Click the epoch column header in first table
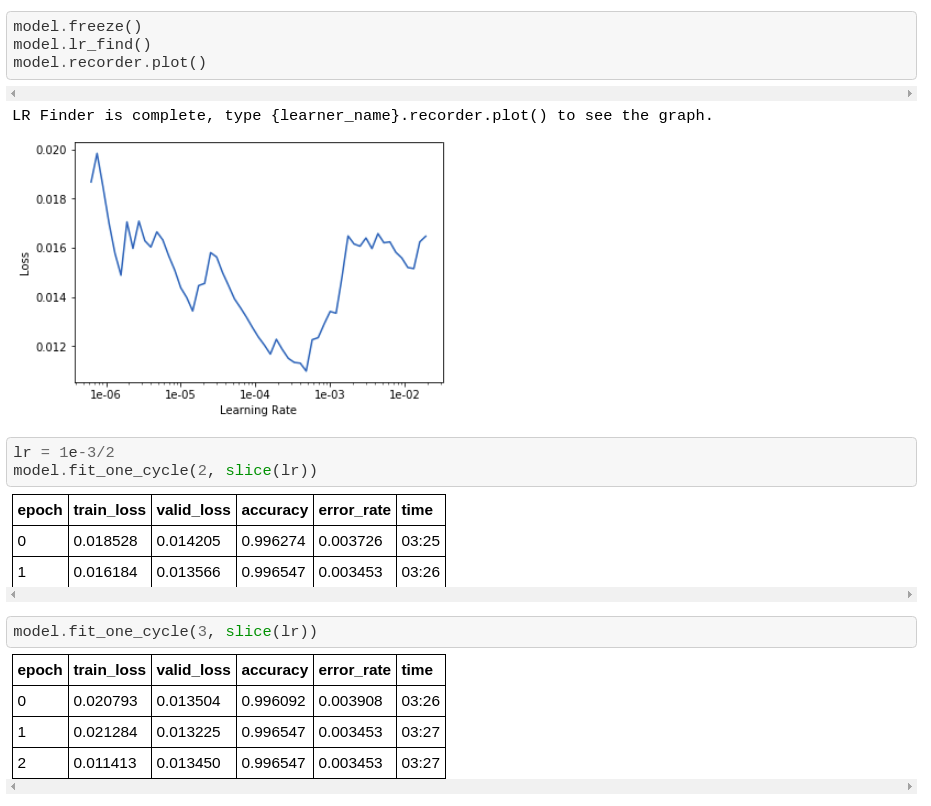 coord(39,510)
